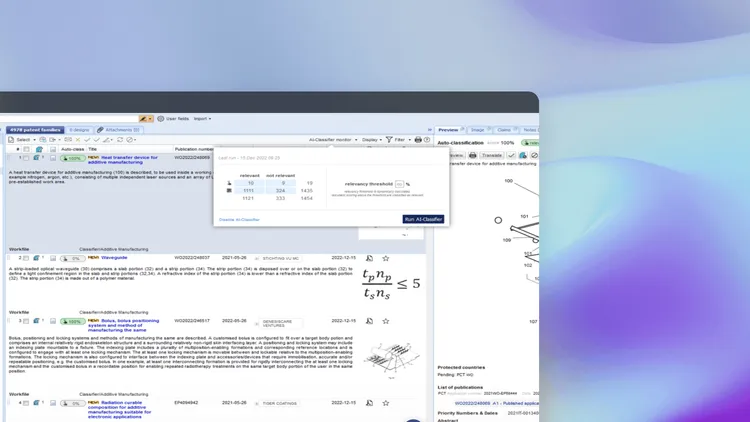
Task: Open the Heat transfer device patent title
Action: click(123, 160)
